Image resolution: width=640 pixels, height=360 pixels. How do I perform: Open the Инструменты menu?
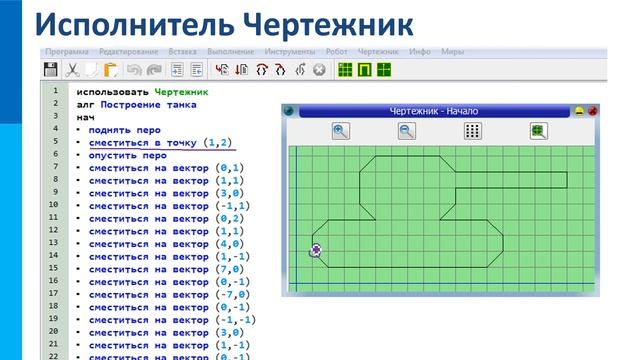[x=290, y=52]
